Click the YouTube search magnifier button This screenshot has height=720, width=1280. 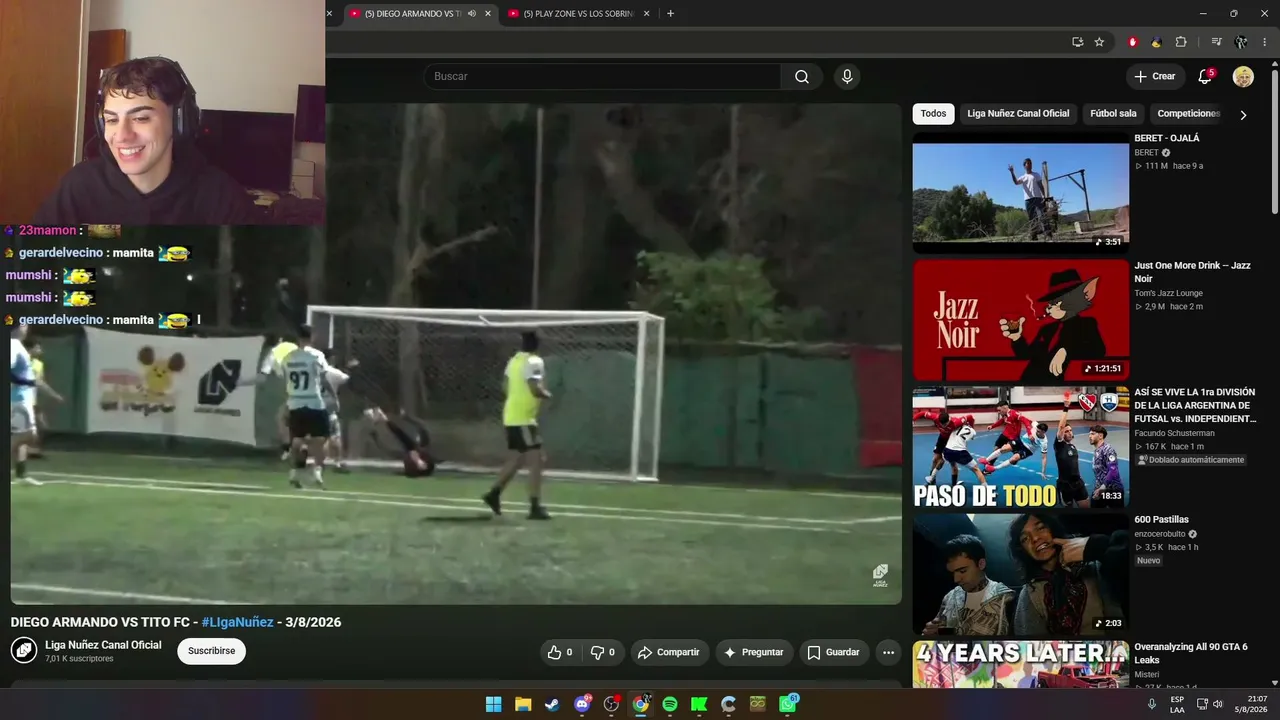(x=802, y=77)
